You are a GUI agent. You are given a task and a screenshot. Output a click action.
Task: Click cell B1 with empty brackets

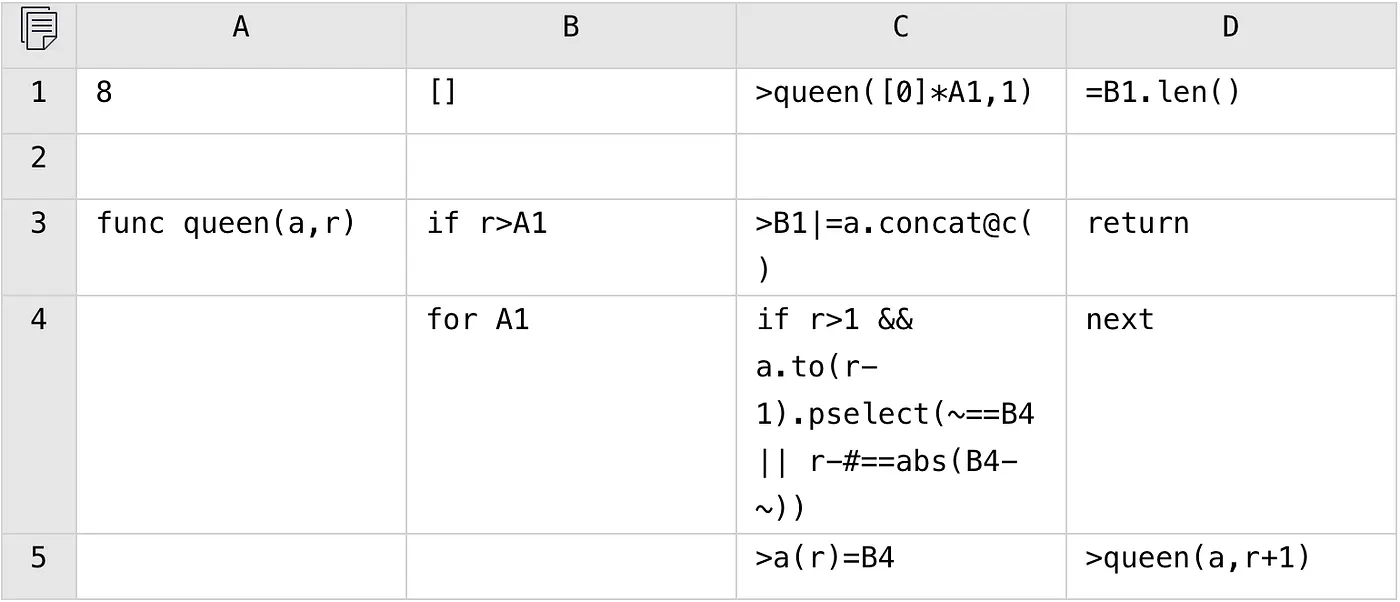tap(571, 101)
